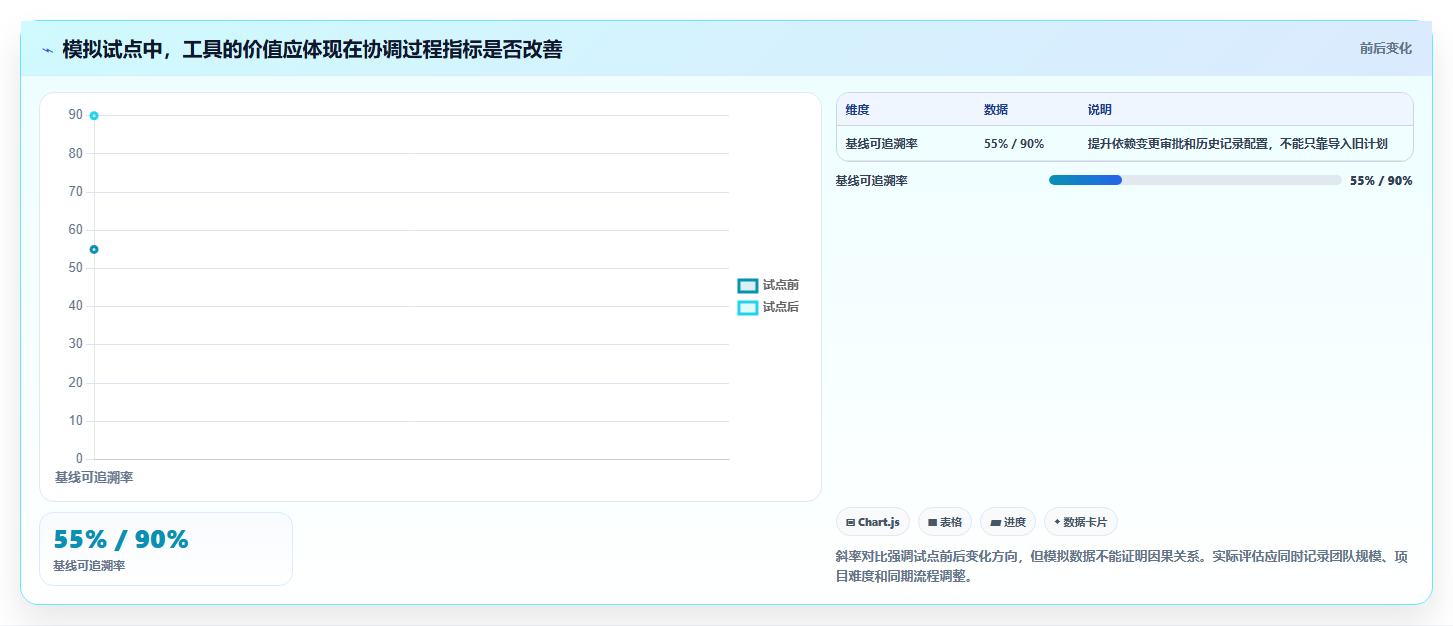
Task: Click the 数据 table column header
Action: click(996, 110)
